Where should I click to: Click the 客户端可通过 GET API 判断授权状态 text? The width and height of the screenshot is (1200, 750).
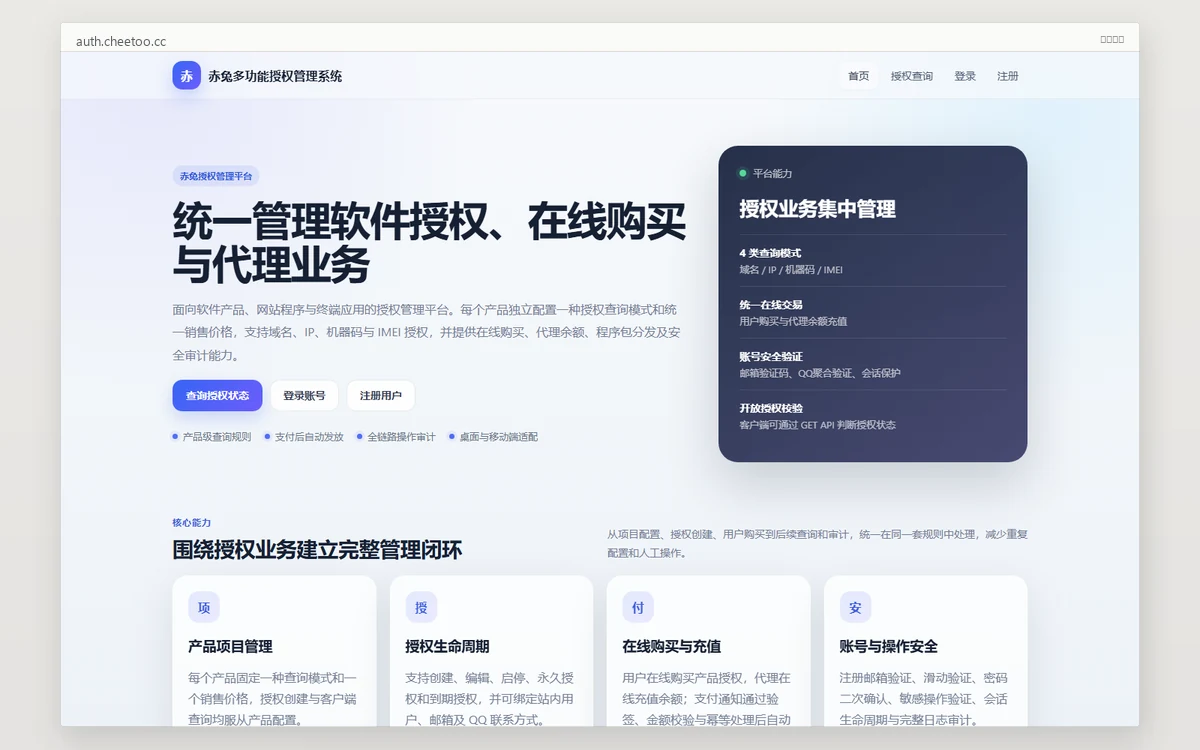point(817,425)
